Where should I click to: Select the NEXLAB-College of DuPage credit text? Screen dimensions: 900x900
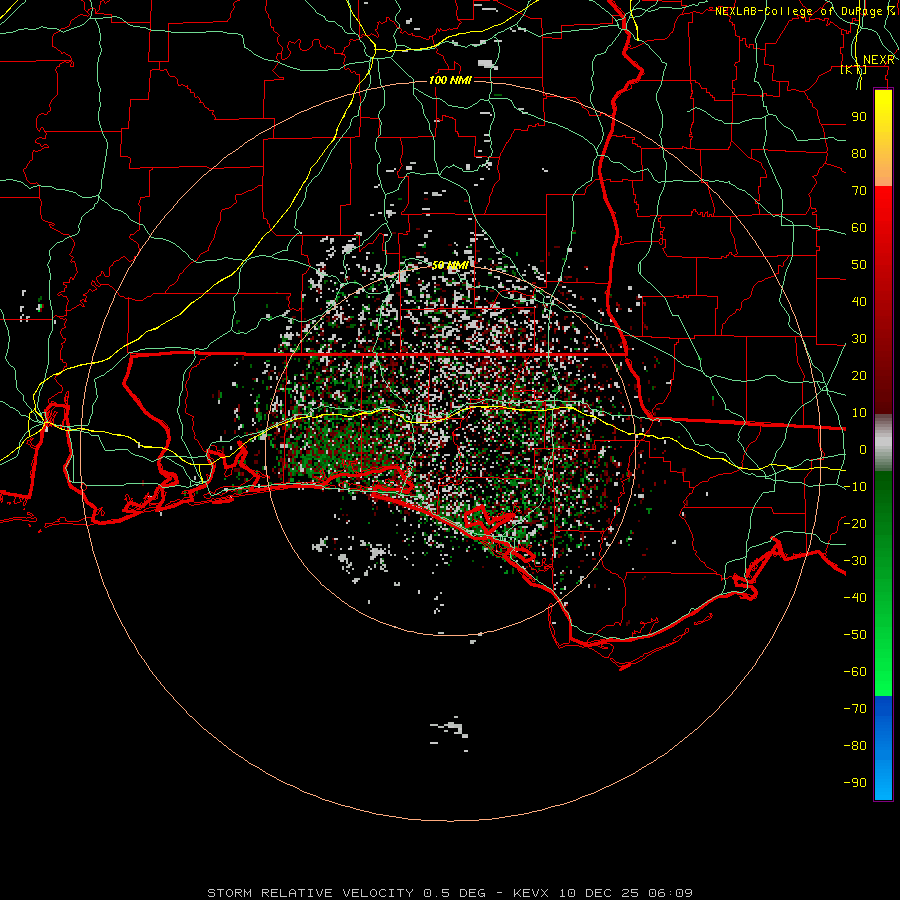point(798,11)
